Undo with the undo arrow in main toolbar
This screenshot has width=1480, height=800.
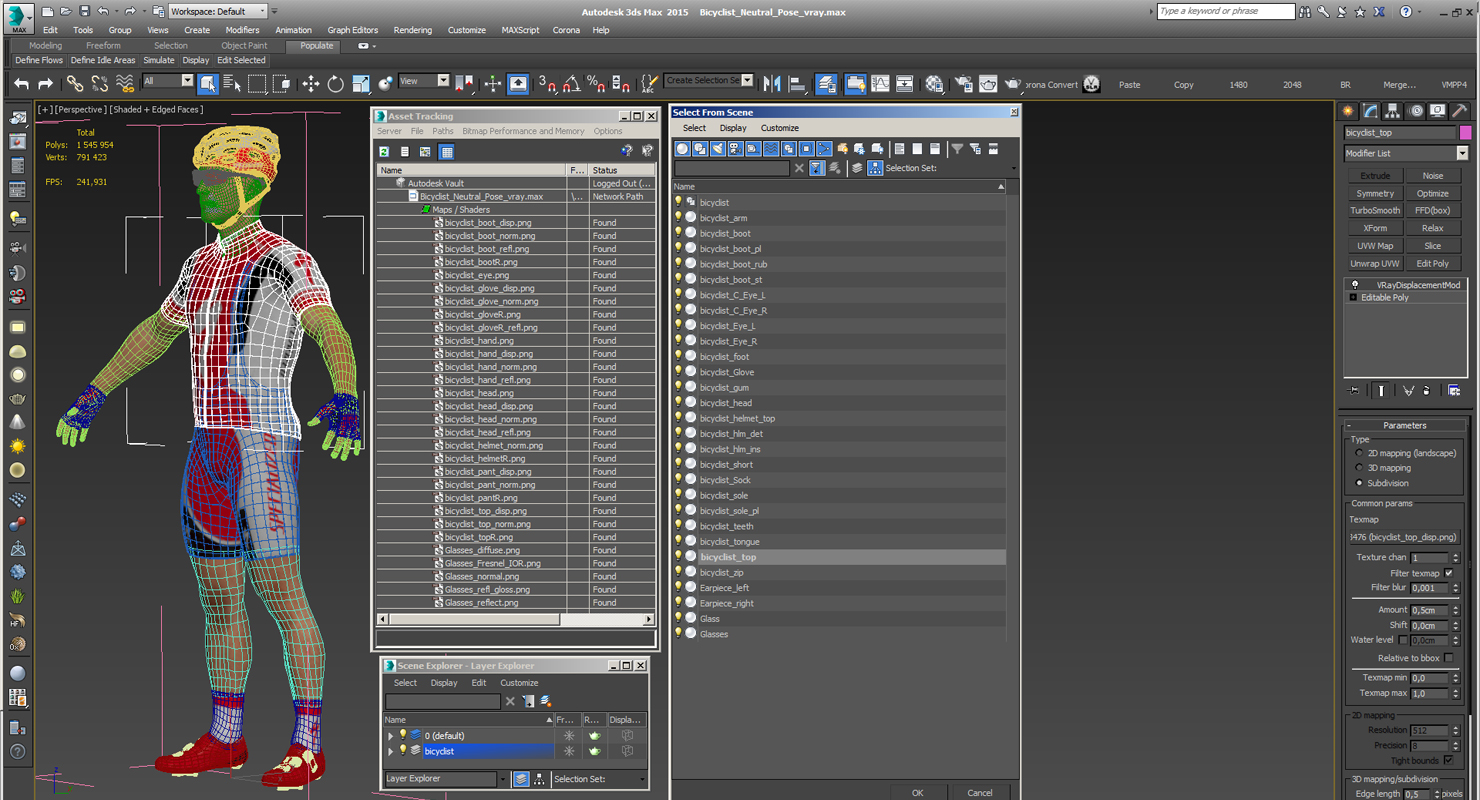pos(21,84)
